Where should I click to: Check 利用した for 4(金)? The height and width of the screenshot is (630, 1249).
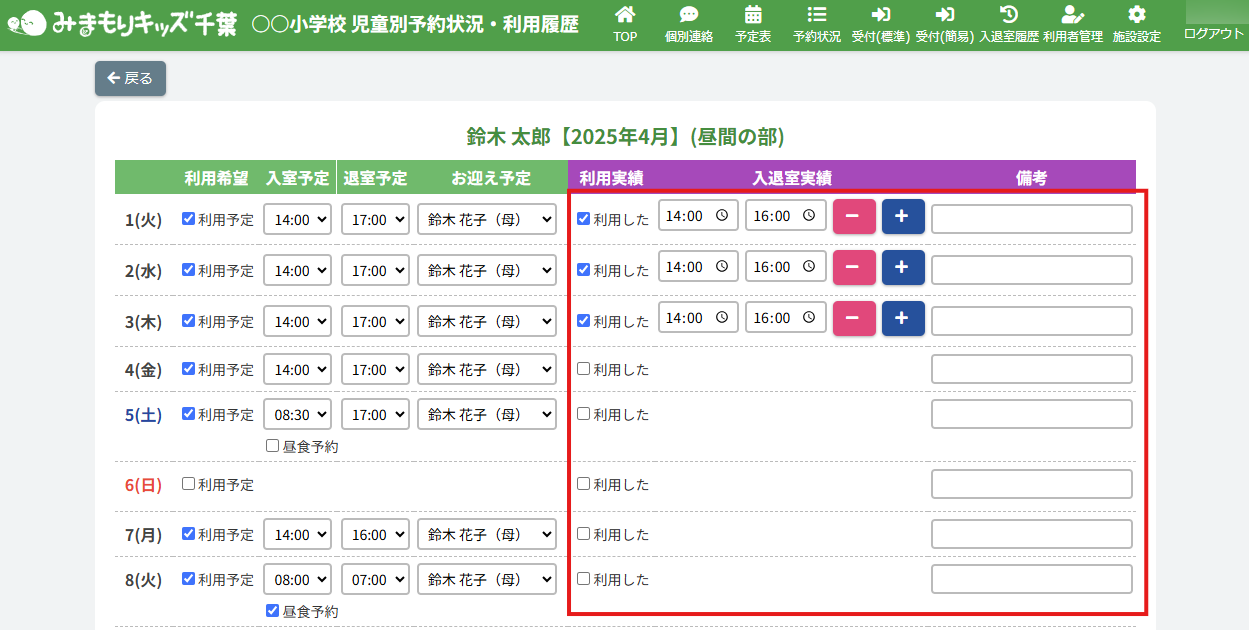click(x=584, y=369)
